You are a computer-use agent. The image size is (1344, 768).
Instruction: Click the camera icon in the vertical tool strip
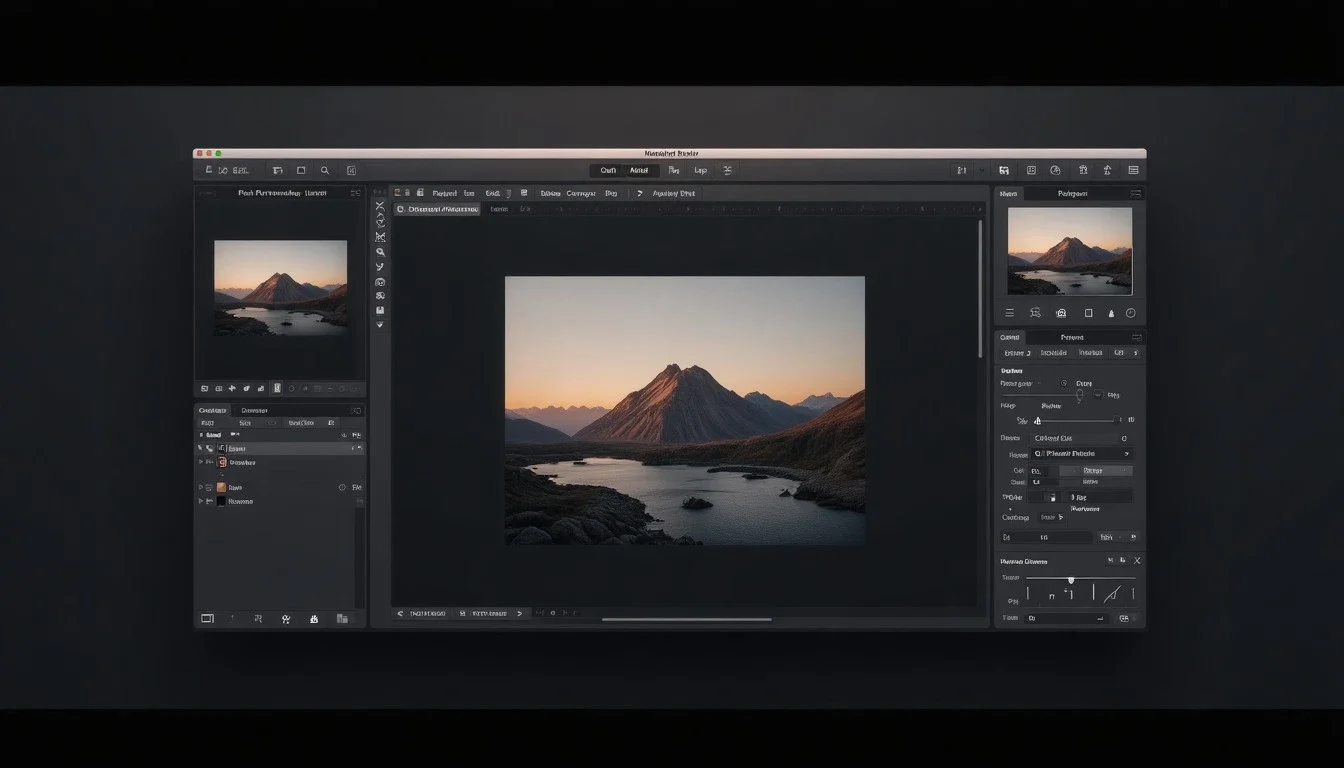tap(380, 282)
